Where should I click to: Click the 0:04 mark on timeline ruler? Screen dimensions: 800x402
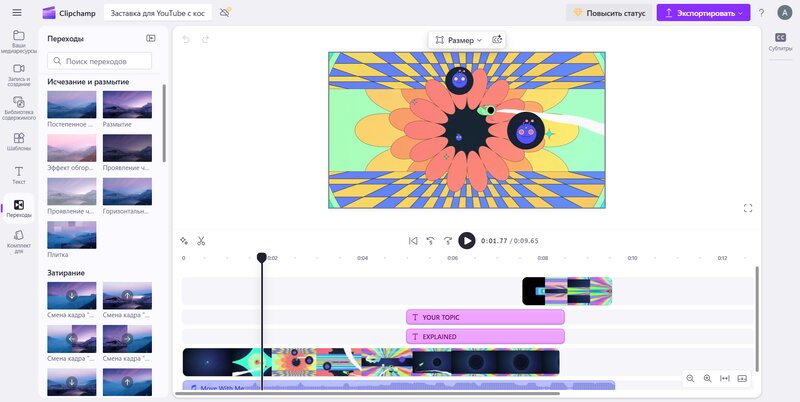362,258
